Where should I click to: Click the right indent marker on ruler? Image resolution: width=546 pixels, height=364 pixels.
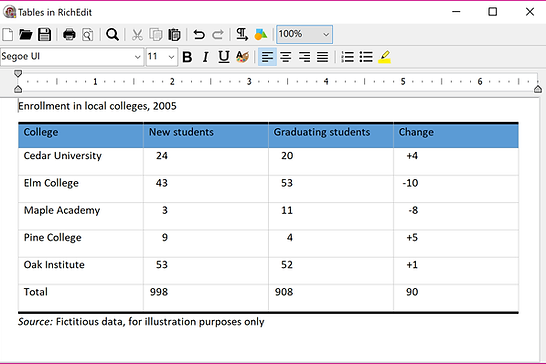pos(538,89)
